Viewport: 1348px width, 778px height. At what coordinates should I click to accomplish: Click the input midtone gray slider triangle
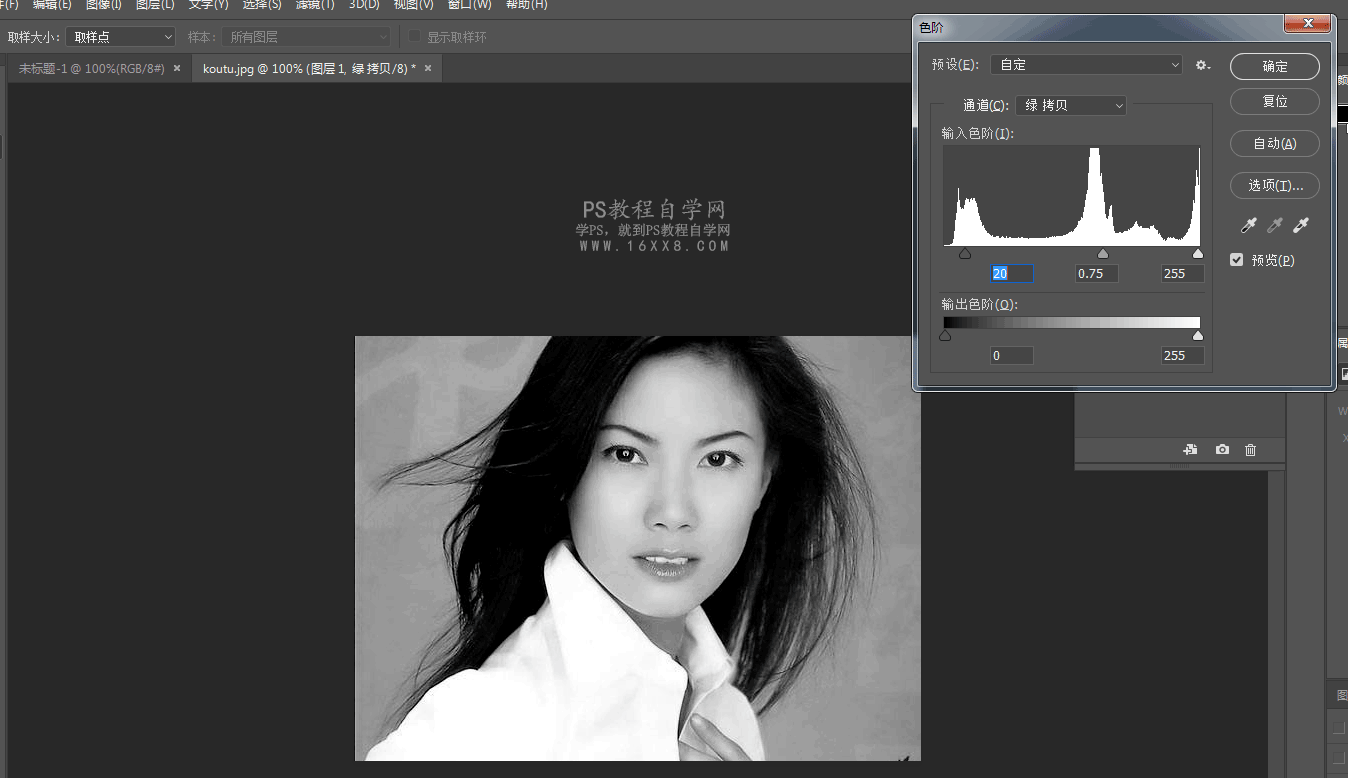click(x=1103, y=254)
